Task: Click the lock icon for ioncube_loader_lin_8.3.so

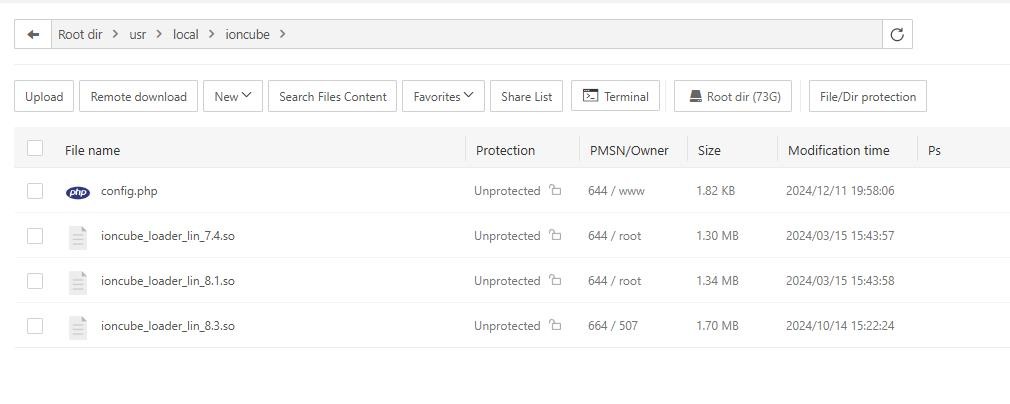Action: [555, 326]
